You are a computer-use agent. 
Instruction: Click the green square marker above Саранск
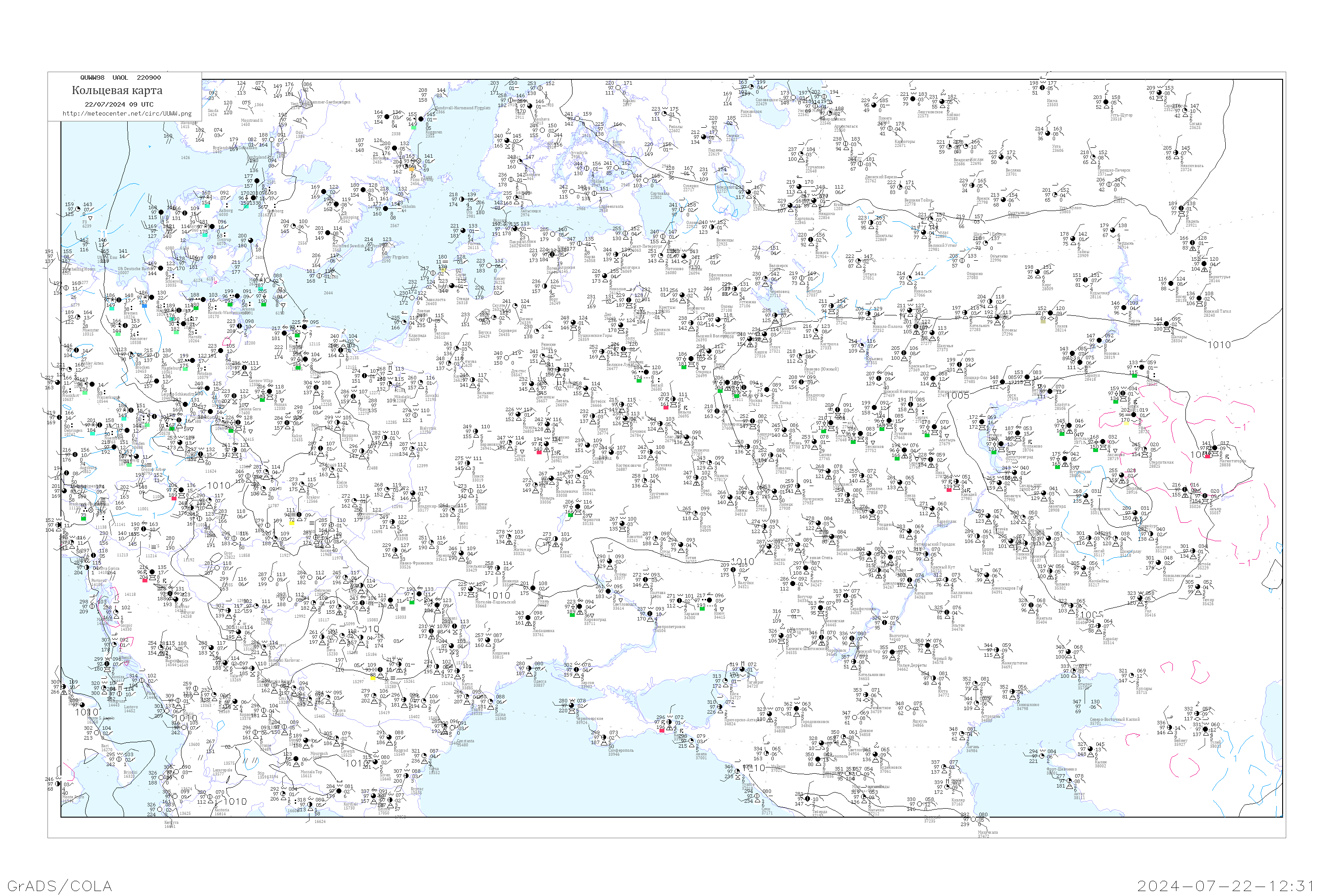point(897,459)
